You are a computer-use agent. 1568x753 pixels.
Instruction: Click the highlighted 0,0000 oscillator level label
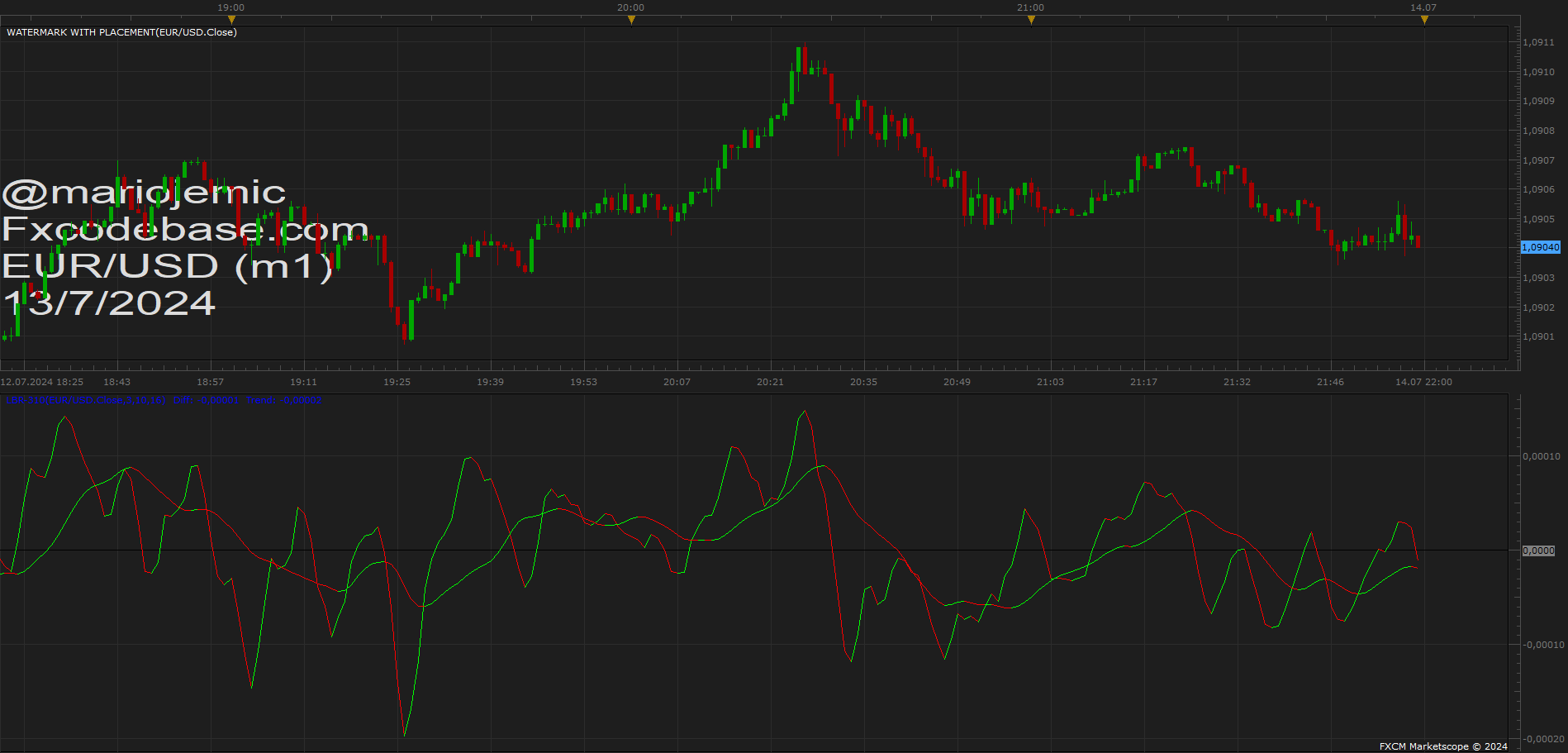tap(1538, 550)
